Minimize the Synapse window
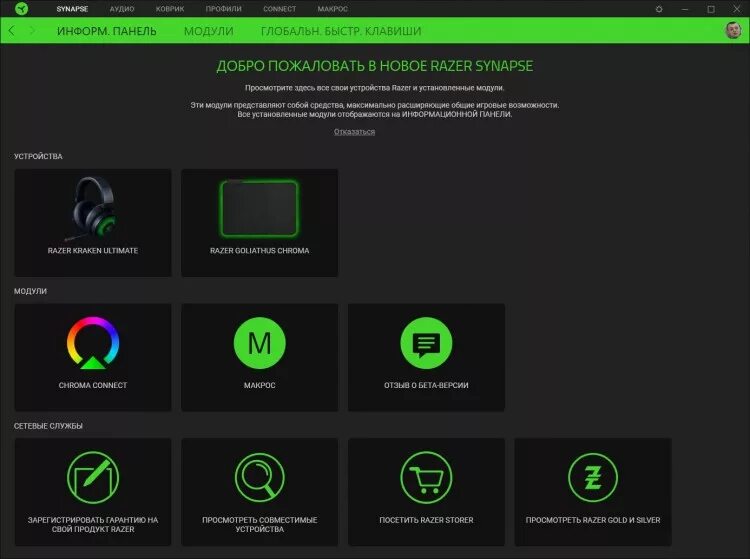 [685, 9]
